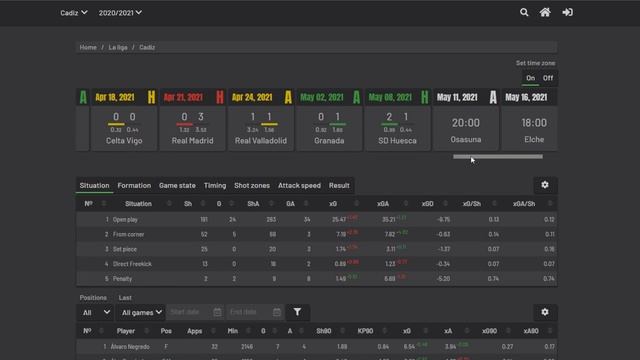Select the Open play row
The height and width of the screenshot is (360, 640).
317,220
